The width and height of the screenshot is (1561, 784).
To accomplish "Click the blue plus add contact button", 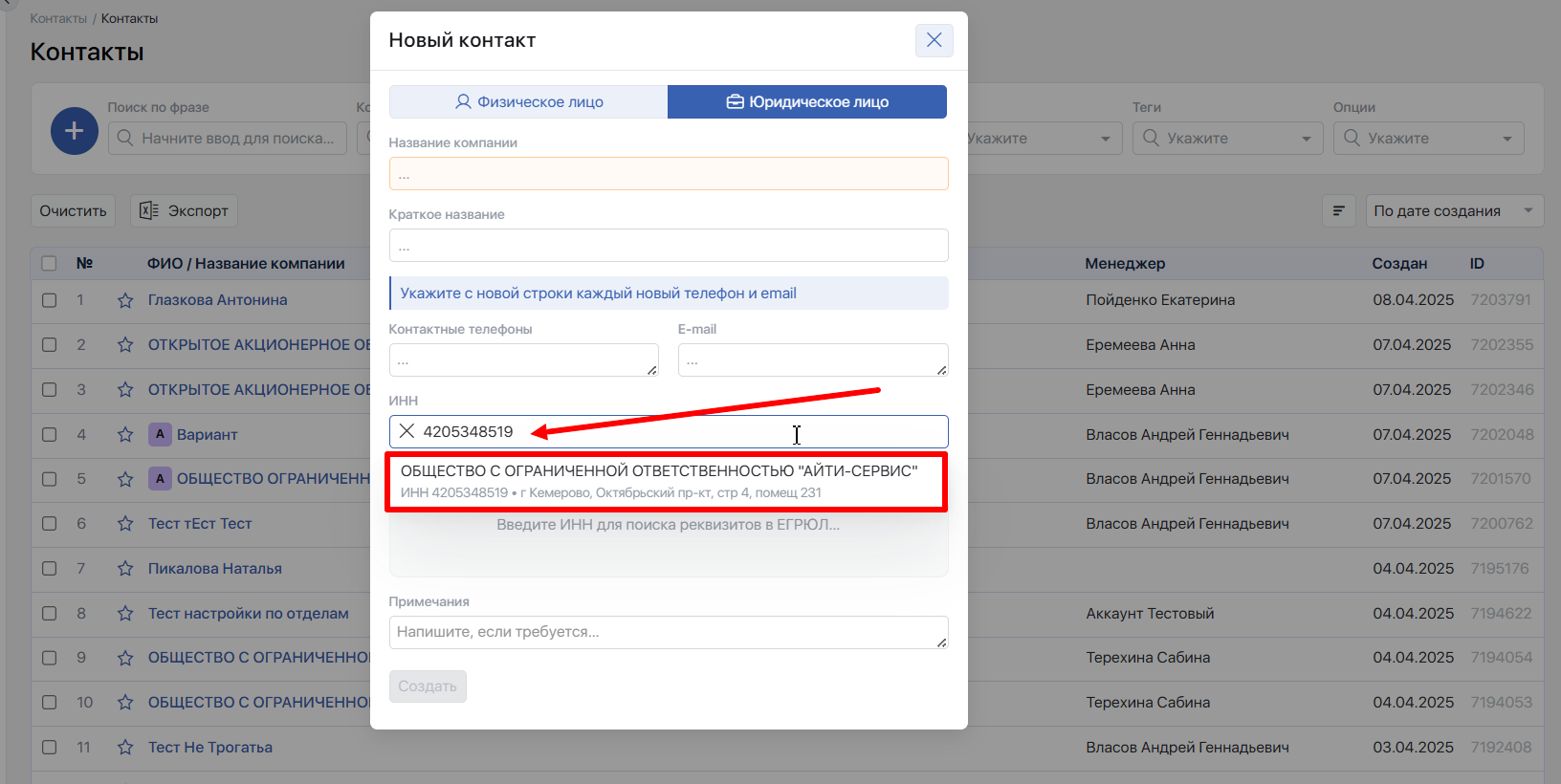I will [x=75, y=131].
